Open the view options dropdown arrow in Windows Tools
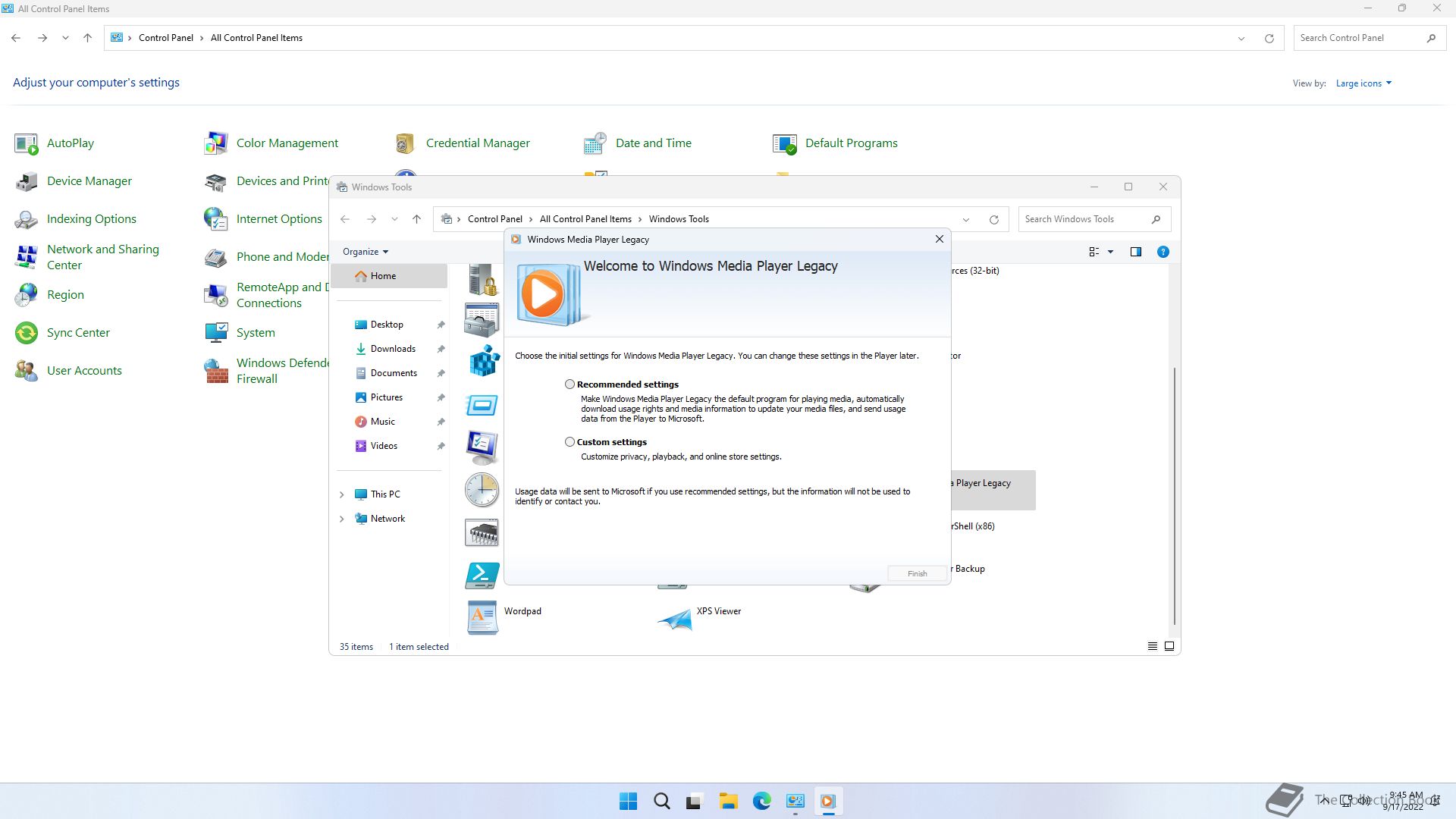 click(x=1110, y=252)
